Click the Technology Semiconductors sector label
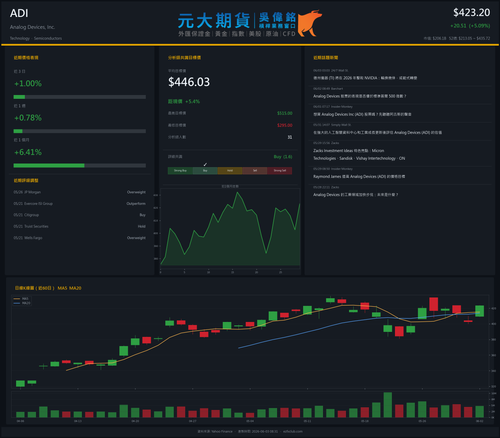The width and height of the screenshot is (500, 438). (x=36, y=38)
